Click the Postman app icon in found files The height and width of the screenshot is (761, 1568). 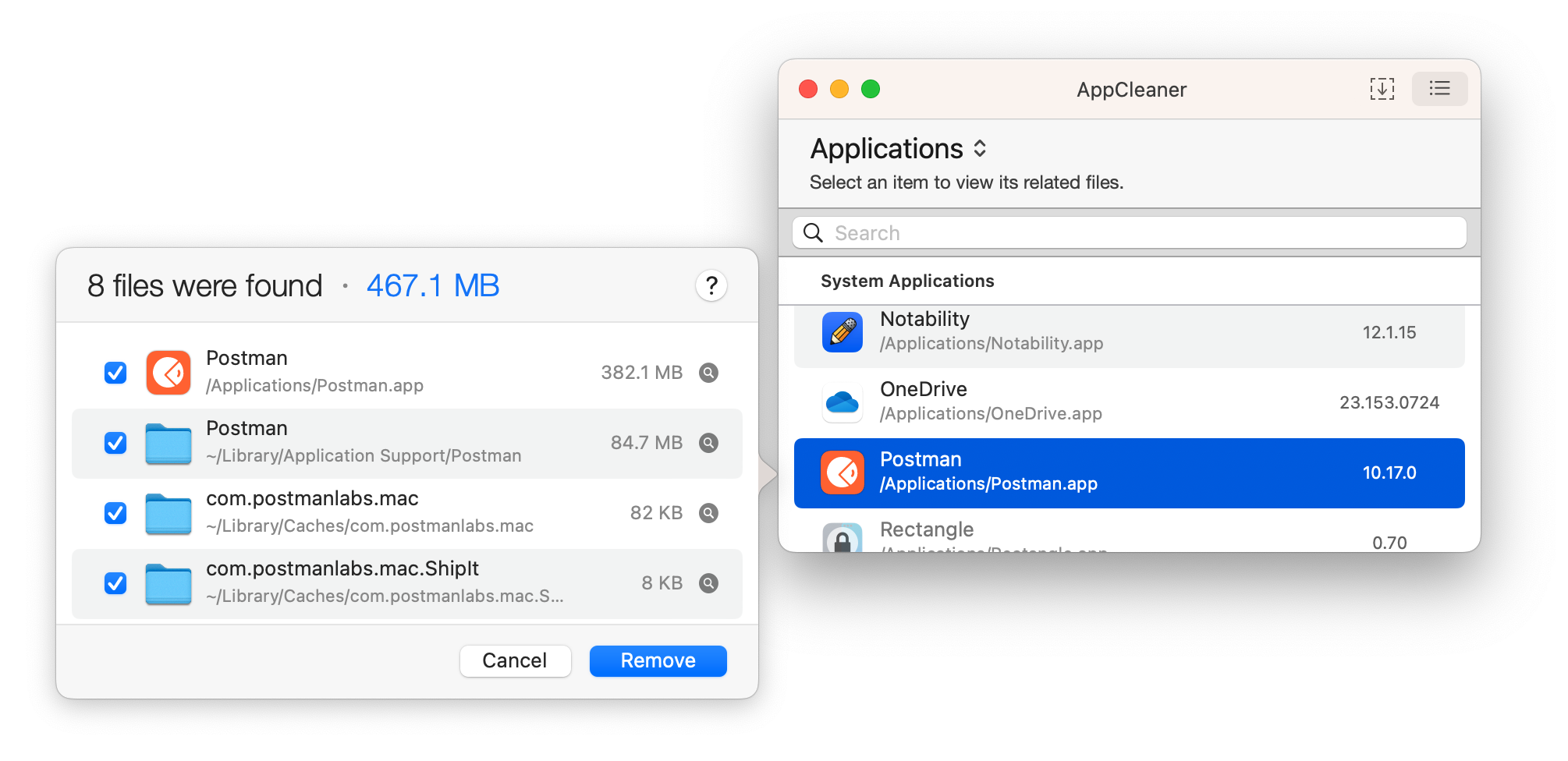(x=169, y=373)
